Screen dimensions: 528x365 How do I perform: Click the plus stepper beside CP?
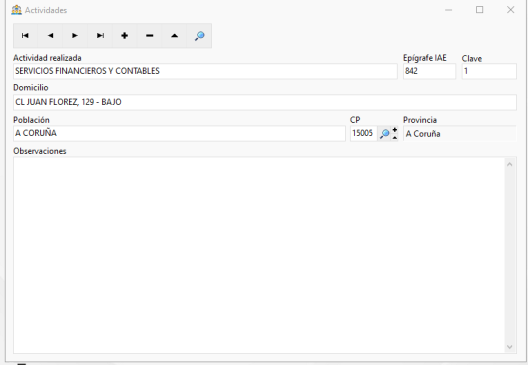395,130
